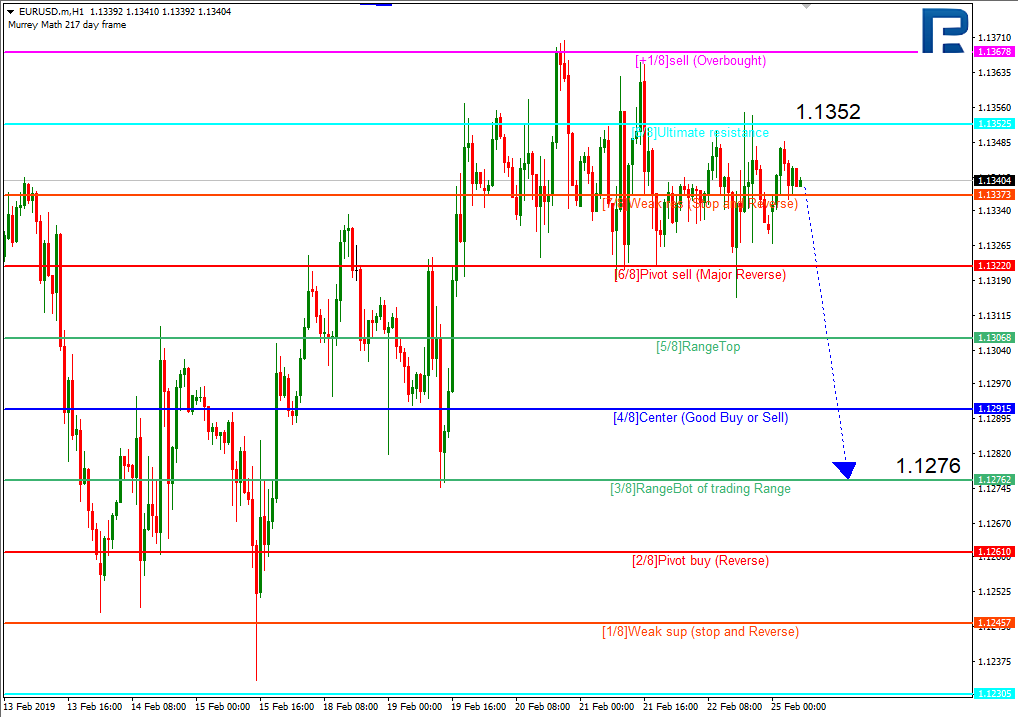Click the 1.1276 target price annotation
This screenshot has height=717, width=1018.
pyautogui.click(x=928, y=466)
